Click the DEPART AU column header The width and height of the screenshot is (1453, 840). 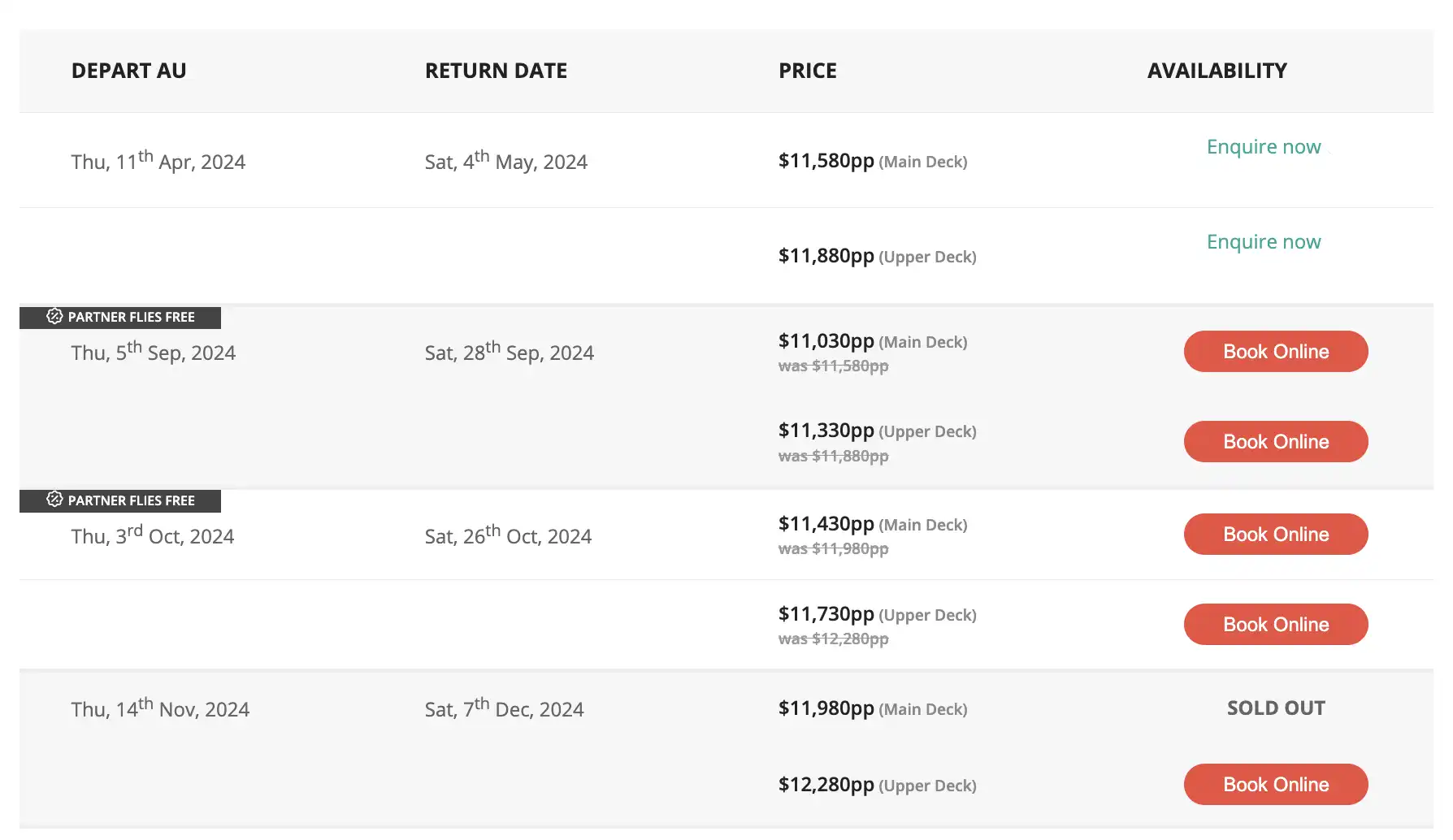pyautogui.click(x=128, y=71)
